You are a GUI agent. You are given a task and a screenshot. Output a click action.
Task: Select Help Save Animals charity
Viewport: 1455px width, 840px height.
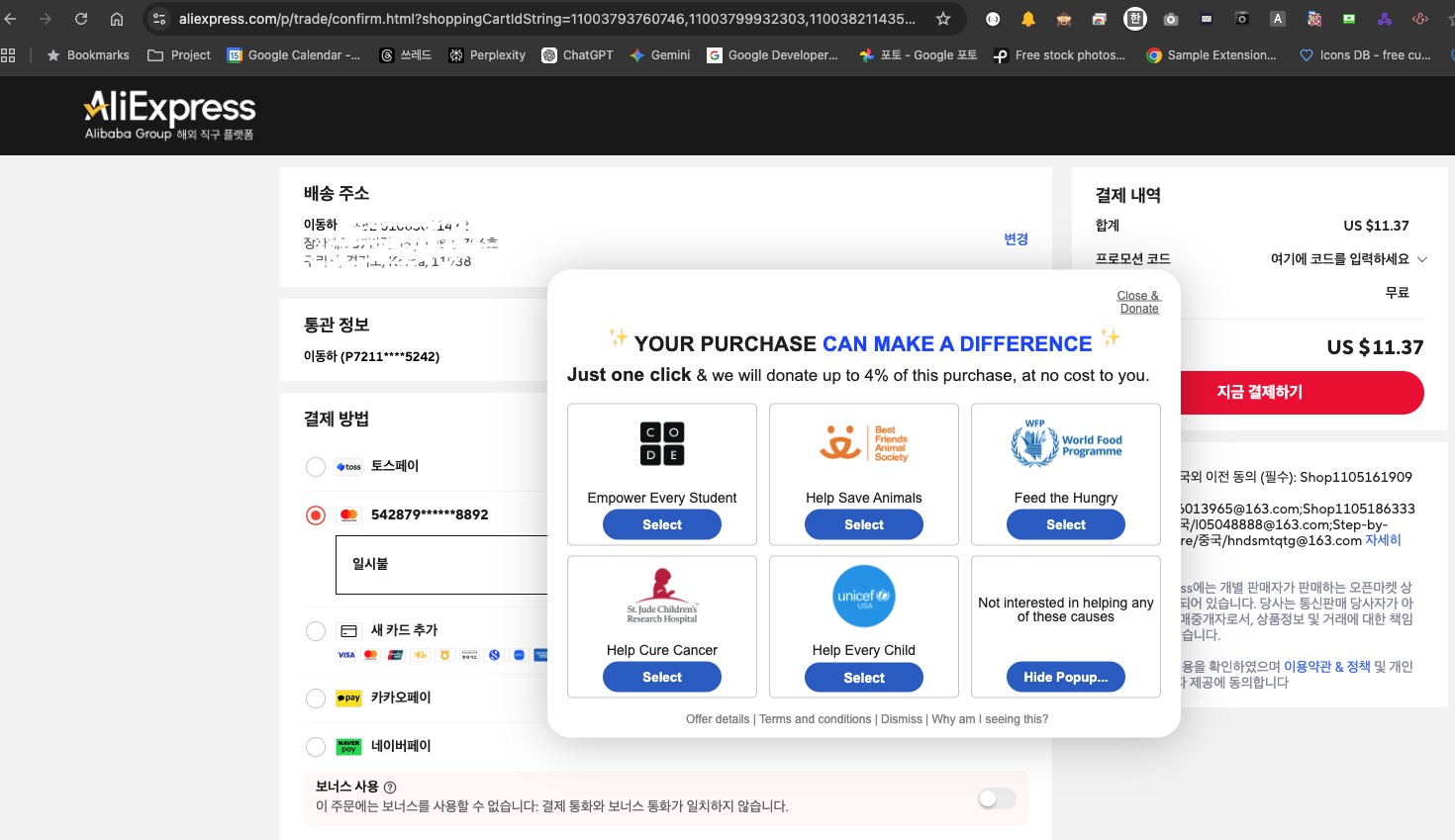point(864,524)
